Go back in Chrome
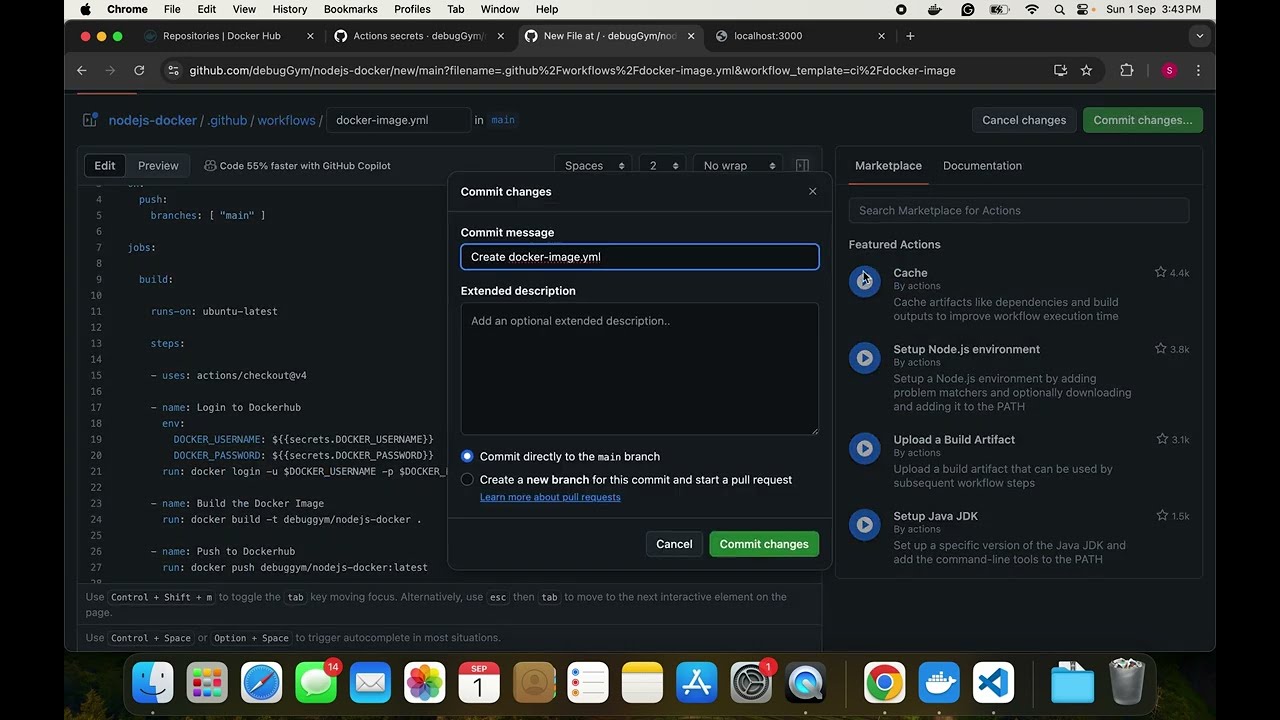Image resolution: width=1280 pixels, height=720 pixels. click(82, 70)
